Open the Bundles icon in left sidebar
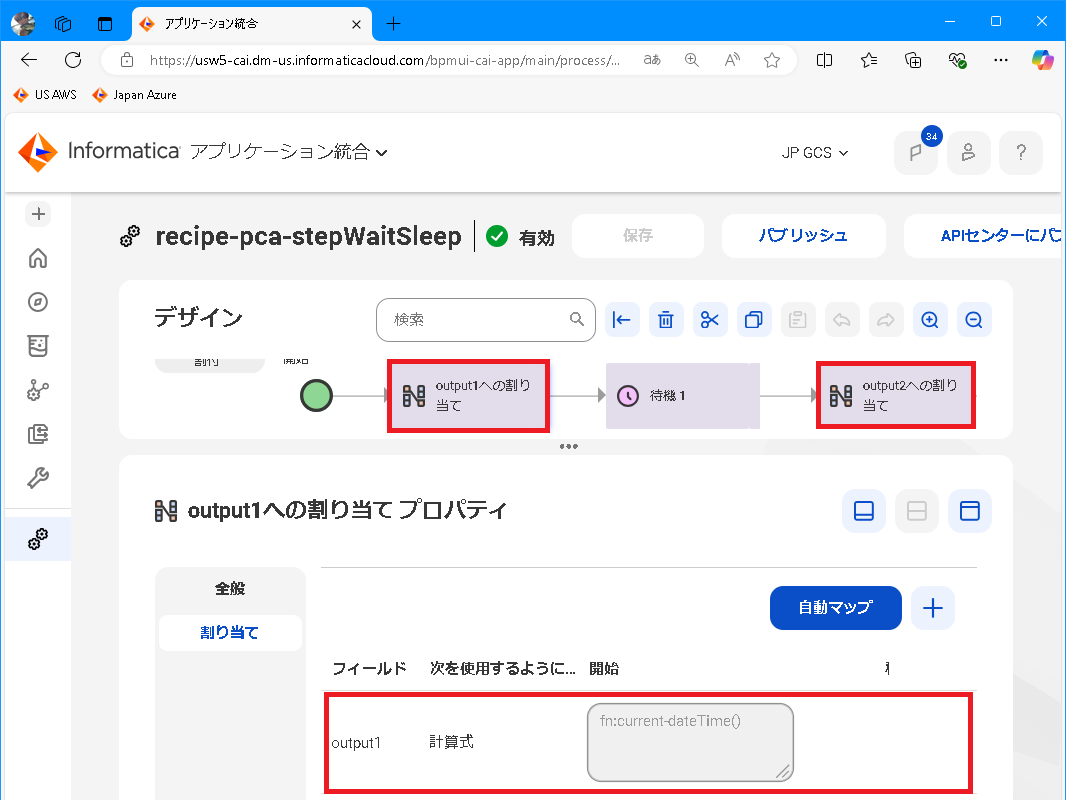1066x800 pixels. (38, 346)
